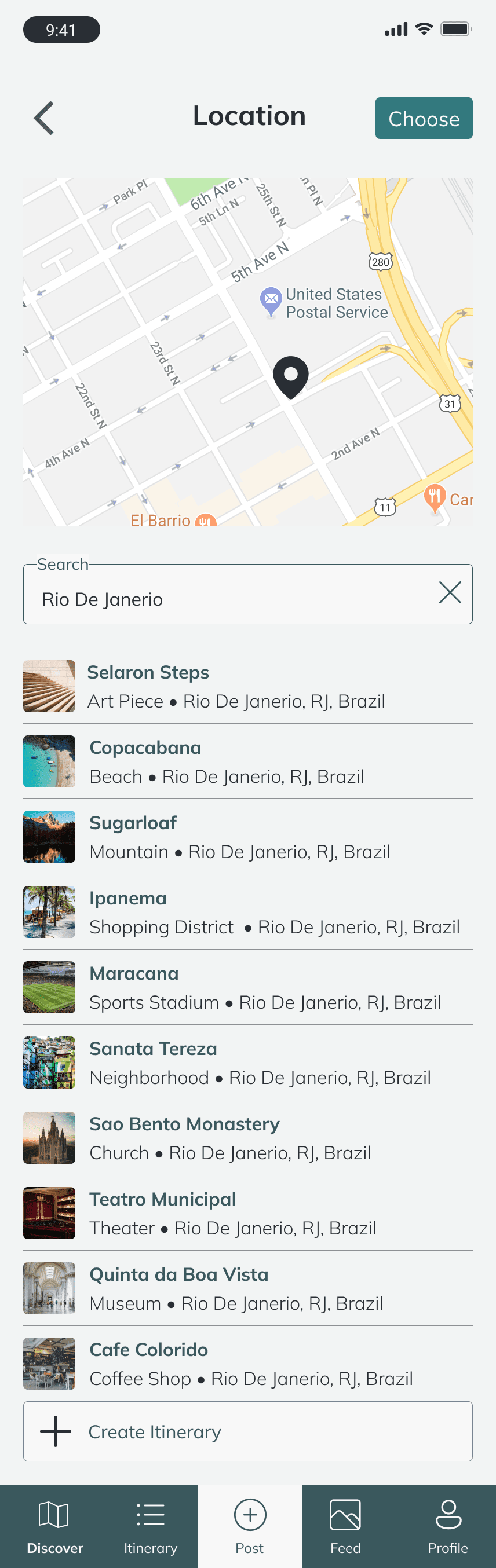Tap the United States Postal Service marker

coord(271,301)
